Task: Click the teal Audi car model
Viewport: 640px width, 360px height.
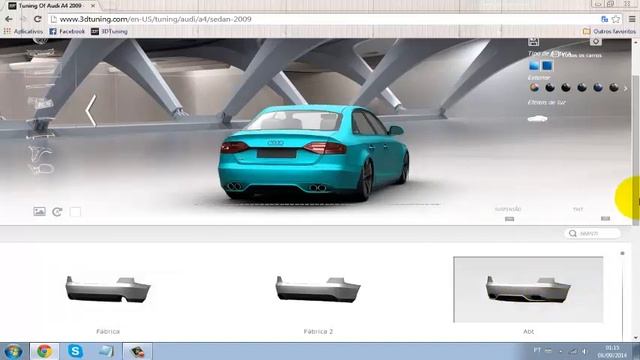Action: click(313, 153)
